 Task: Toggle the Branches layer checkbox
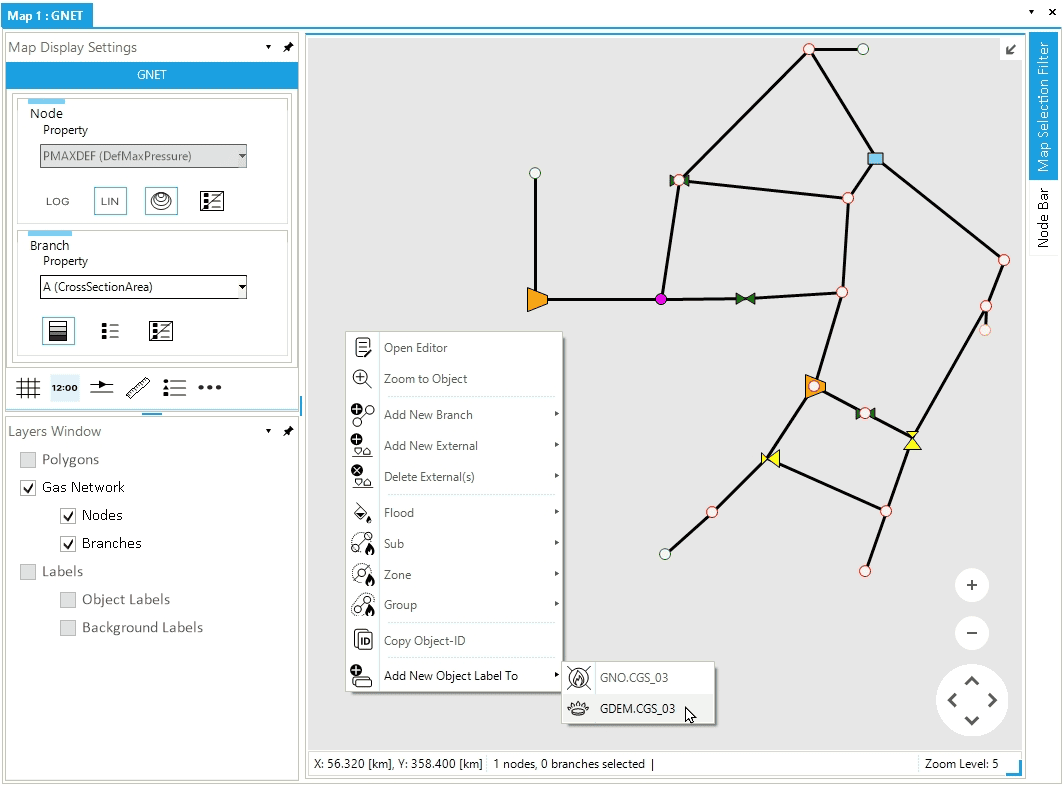coord(68,544)
